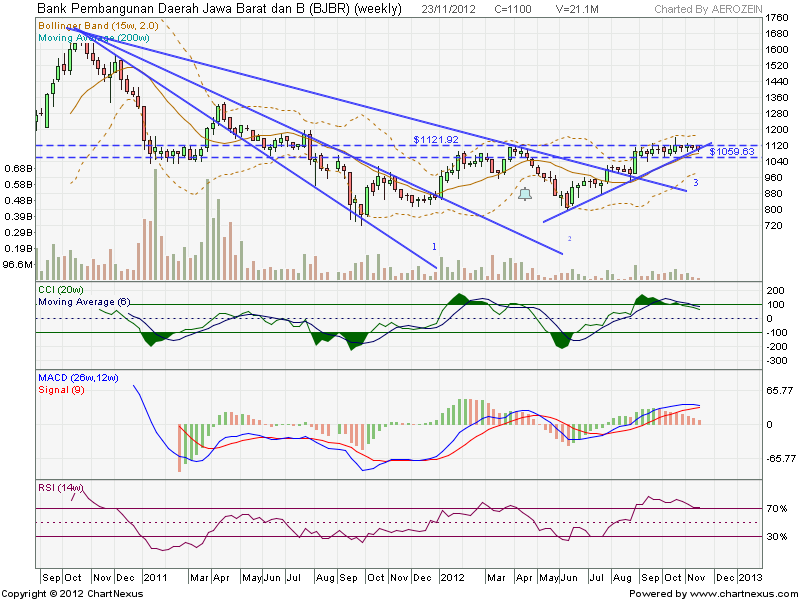The width and height of the screenshot is (800, 600).
Task: Click the CCI (20w) indicator label
Action: [59, 288]
